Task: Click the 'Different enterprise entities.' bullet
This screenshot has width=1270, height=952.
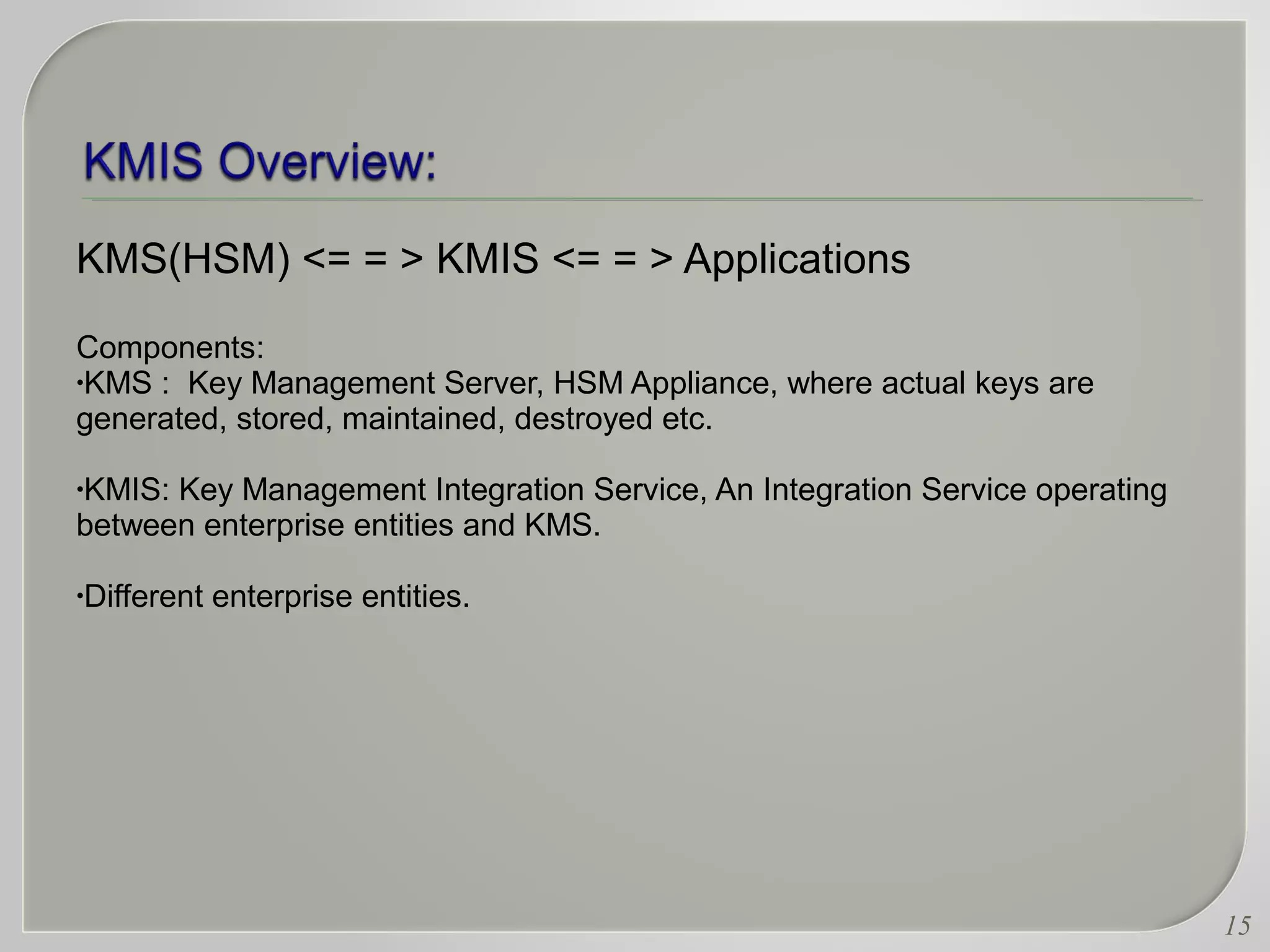Action: coord(273,596)
